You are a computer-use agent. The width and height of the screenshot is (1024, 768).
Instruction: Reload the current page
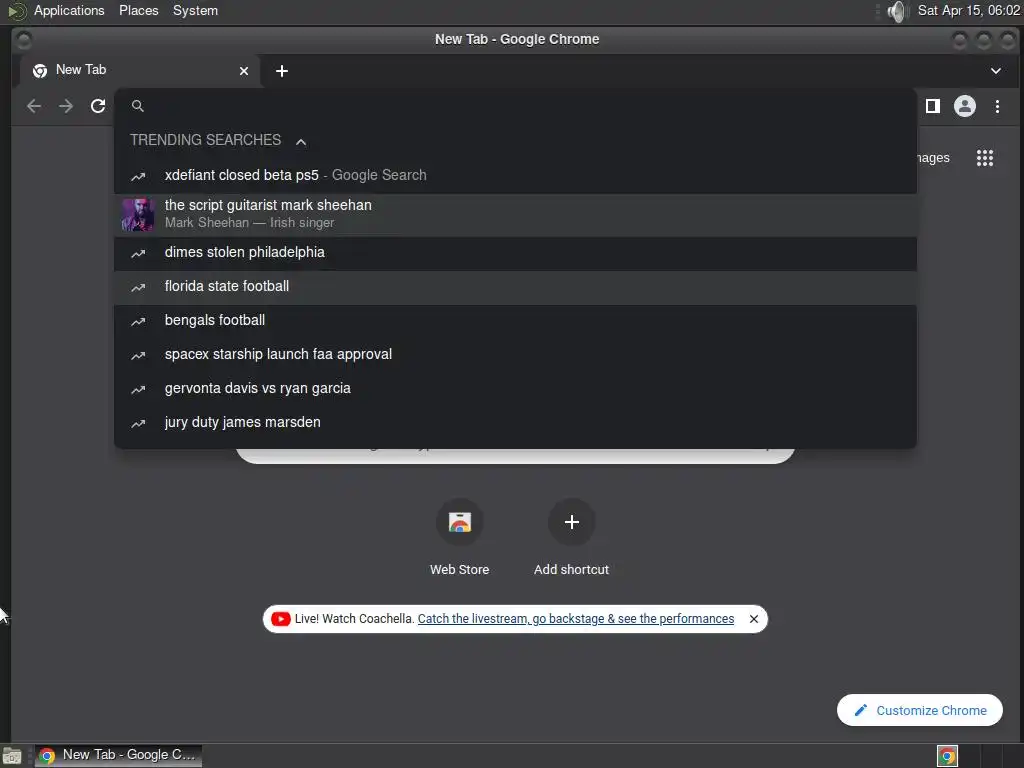[98, 106]
